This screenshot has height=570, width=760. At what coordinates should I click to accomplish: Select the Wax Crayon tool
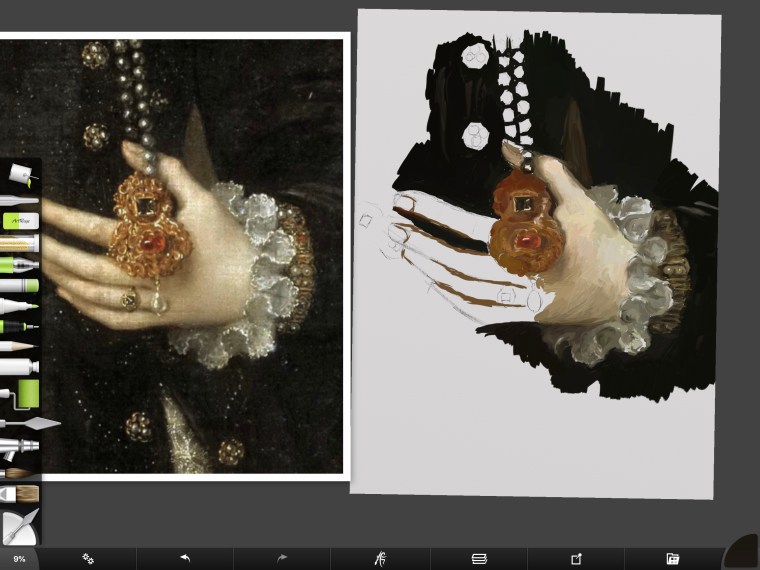[x=19, y=285]
